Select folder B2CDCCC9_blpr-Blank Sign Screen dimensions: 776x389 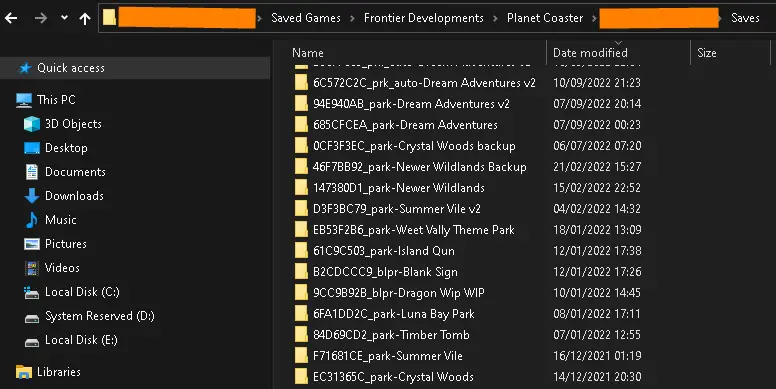(386, 272)
